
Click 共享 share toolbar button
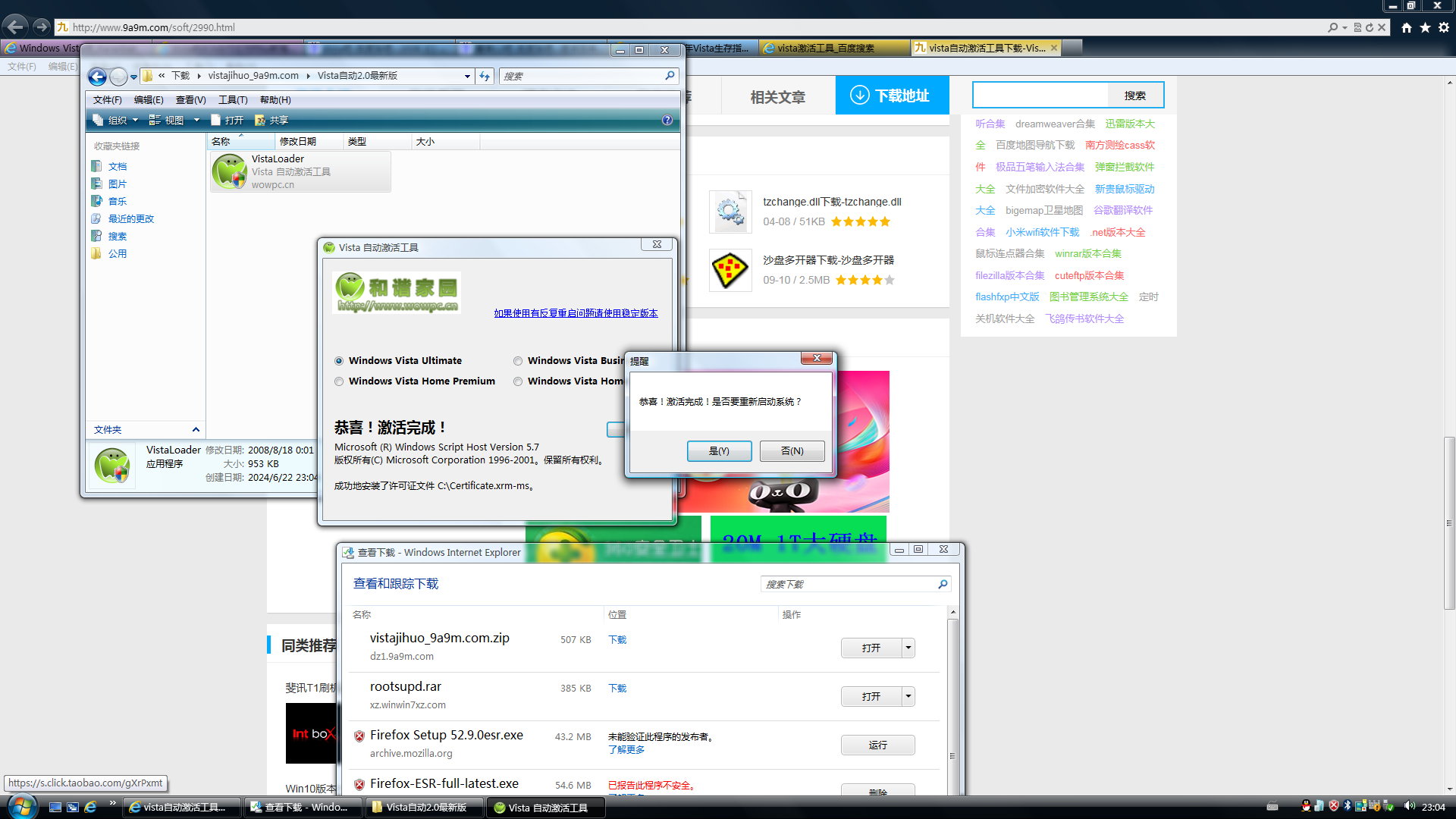click(271, 120)
